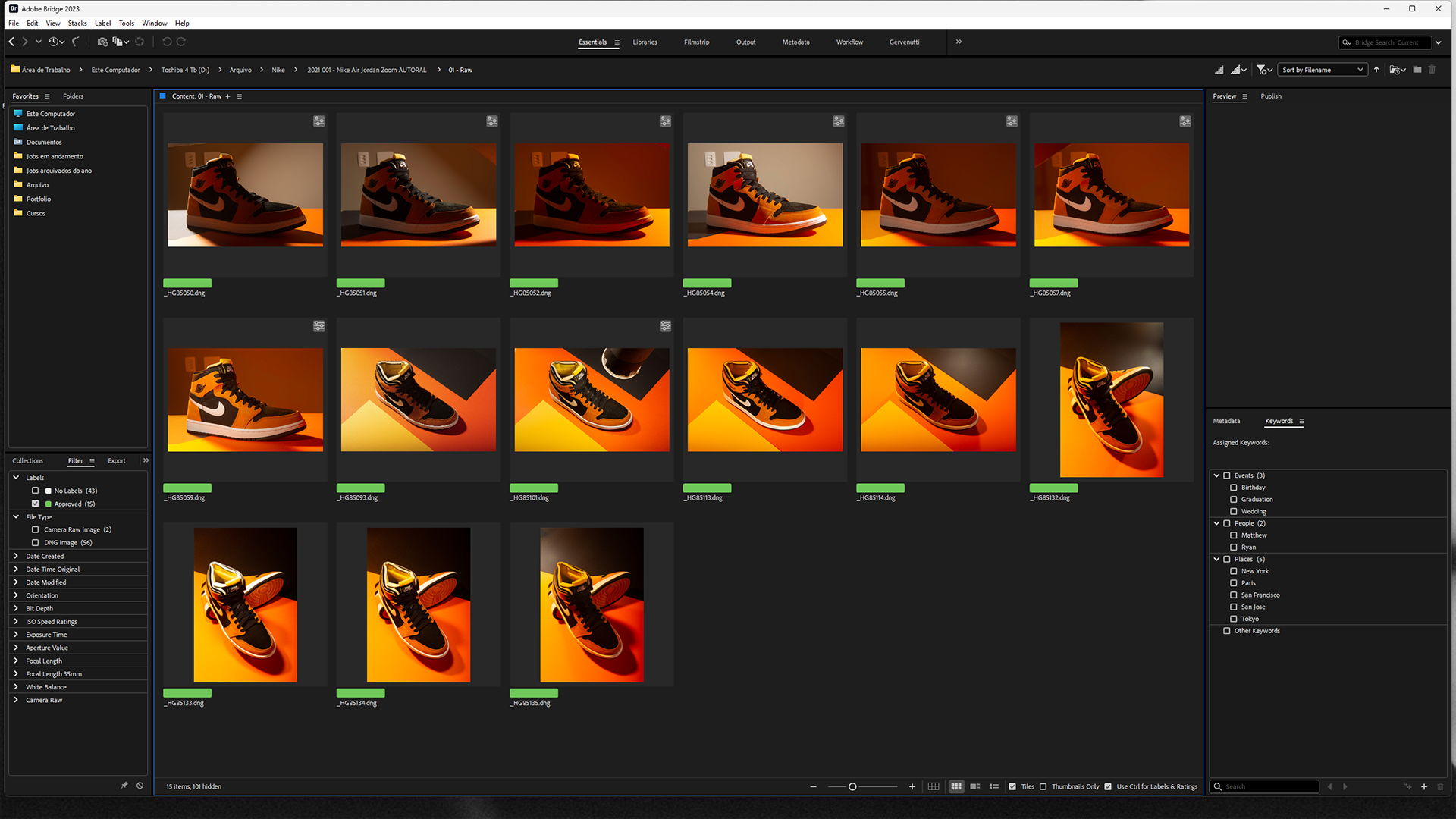Navigate to Nike breadcrumb folder

278,70
